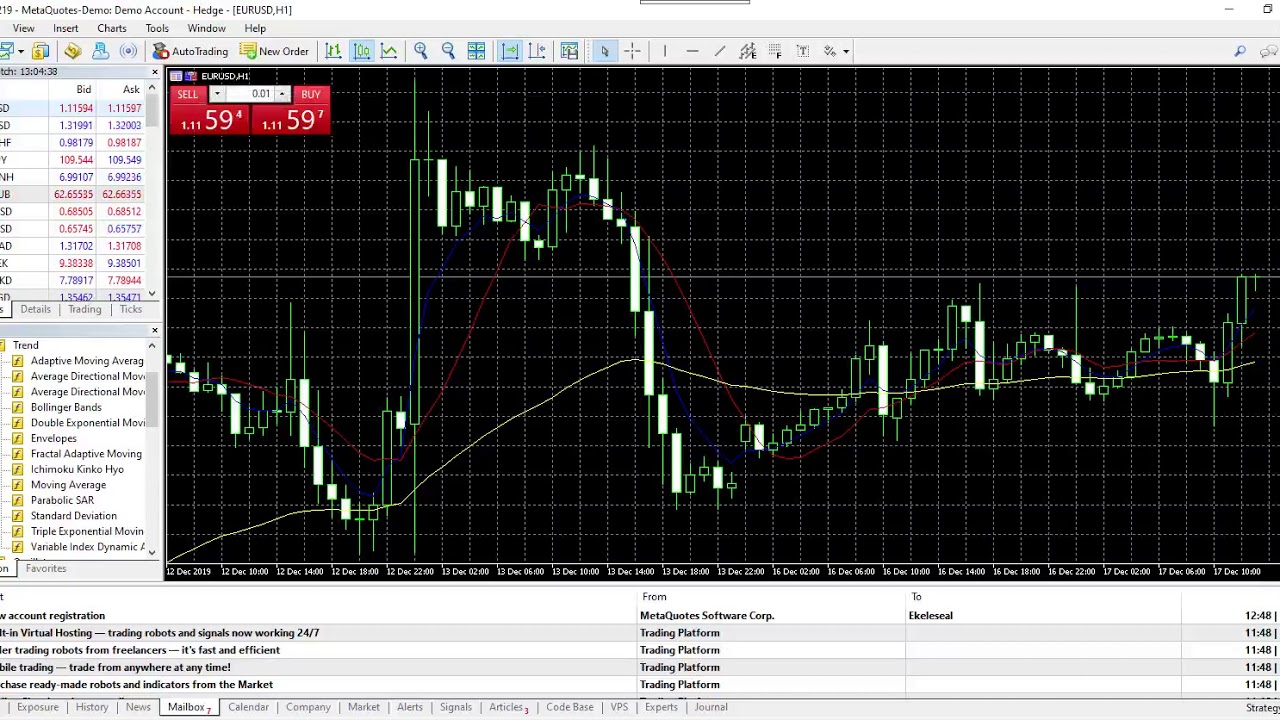This screenshot has height=720, width=1280.
Task: Open chart templates icon in toolbar
Action: (x=570, y=51)
